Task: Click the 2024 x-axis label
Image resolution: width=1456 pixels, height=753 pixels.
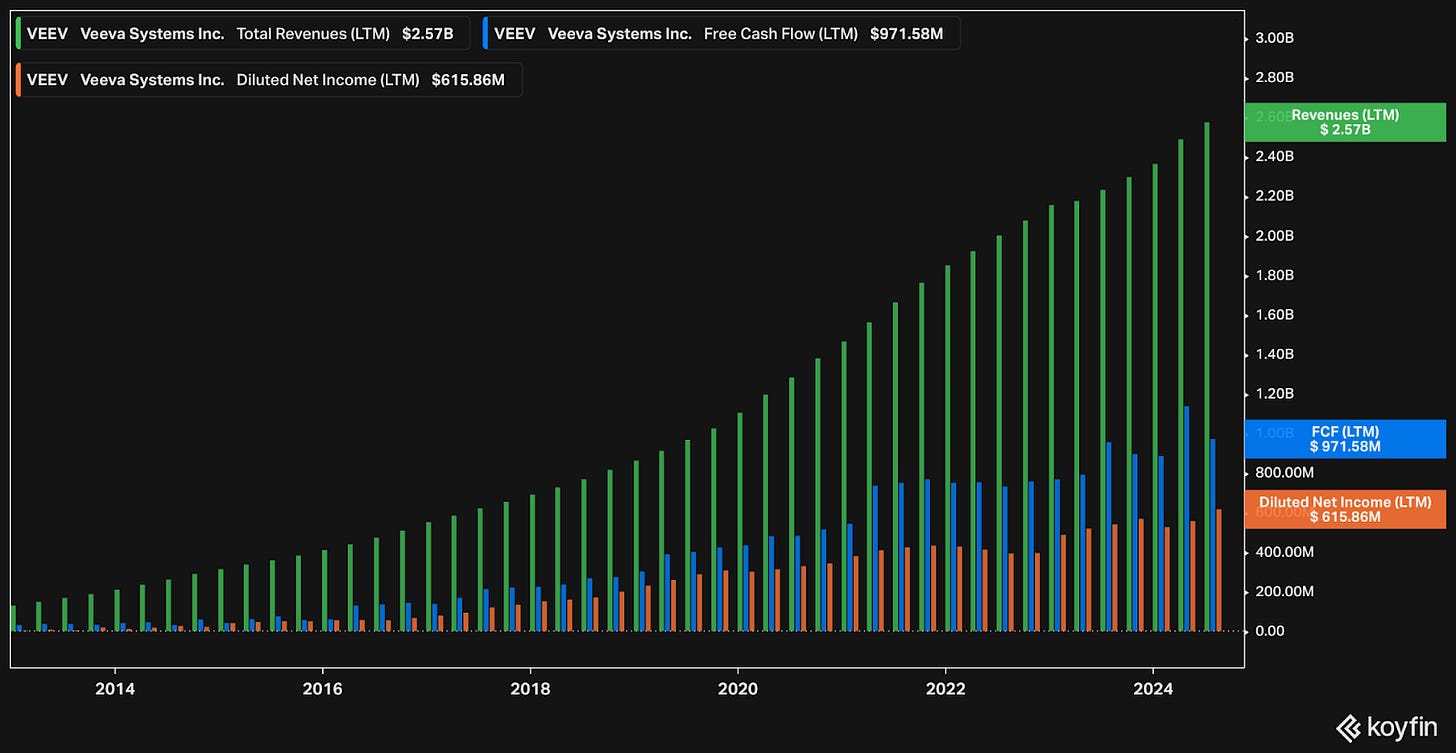Action: click(x=1153, y=689)
